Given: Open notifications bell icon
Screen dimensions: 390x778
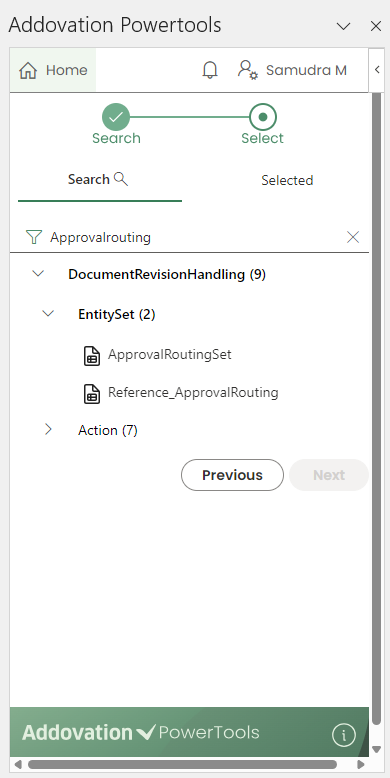Looking at the screenshot, I should coord(210,70).
